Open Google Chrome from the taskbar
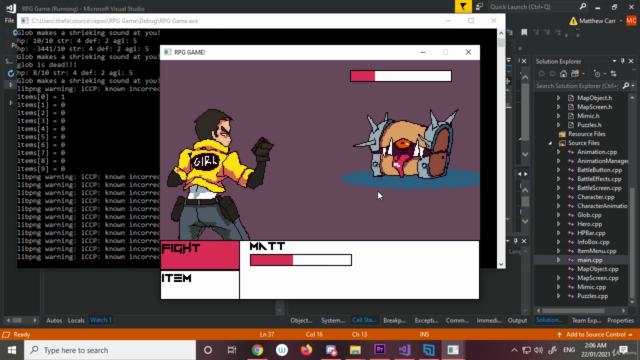Image resolution: width=640 pixels, height=360 pixels. tap(257, 350)
